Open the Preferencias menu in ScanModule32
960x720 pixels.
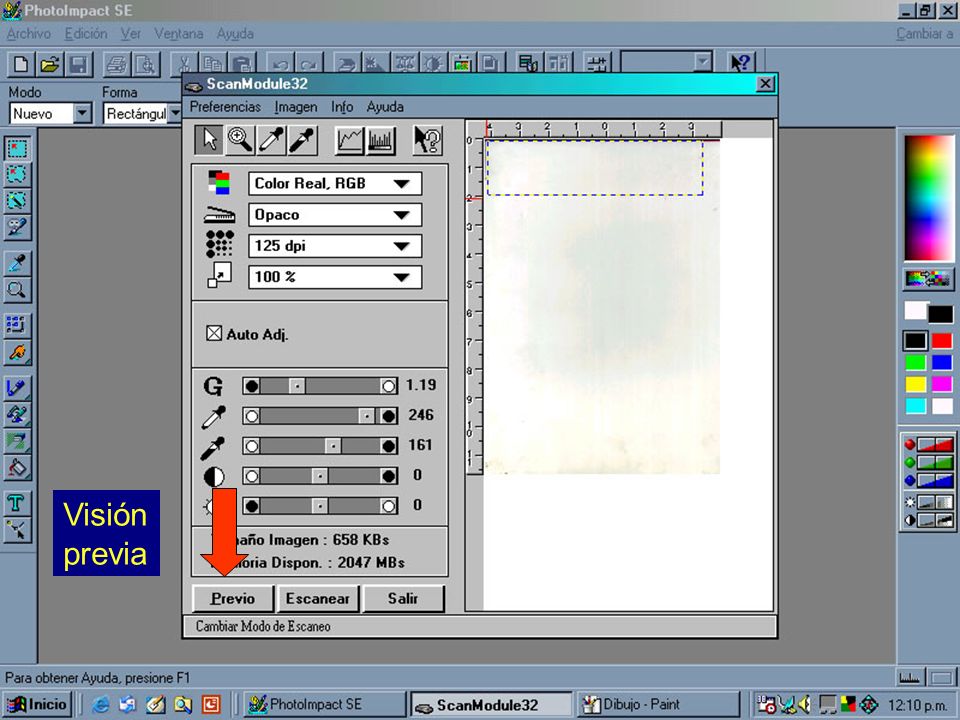click(225, 107)
